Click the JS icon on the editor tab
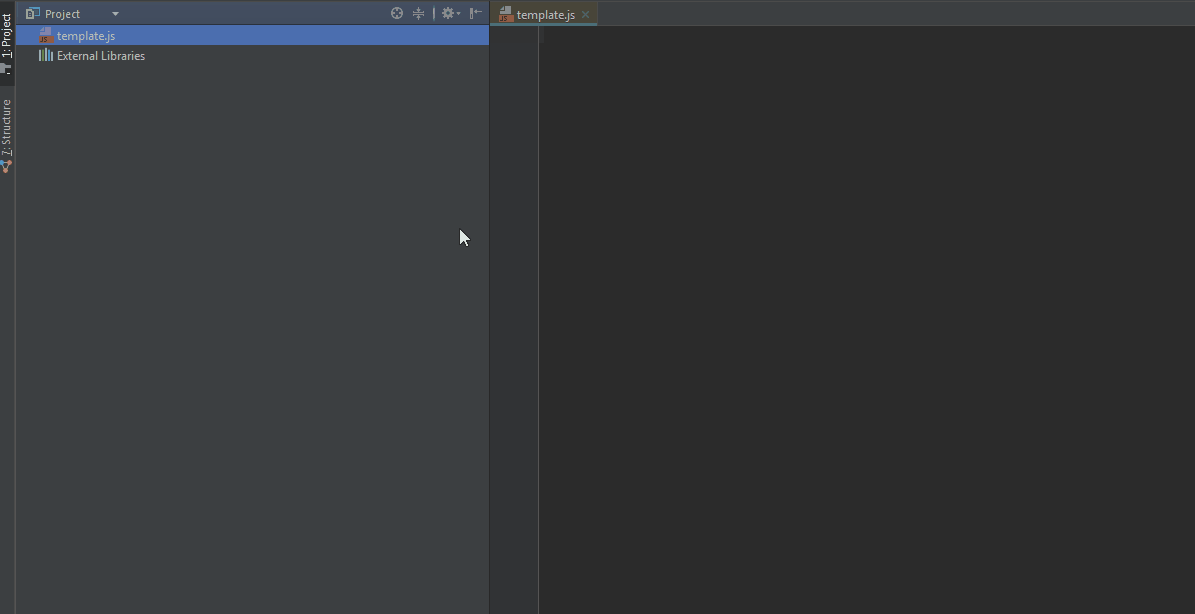This screenshot has width=1195, height=614. tap(506, 14)
